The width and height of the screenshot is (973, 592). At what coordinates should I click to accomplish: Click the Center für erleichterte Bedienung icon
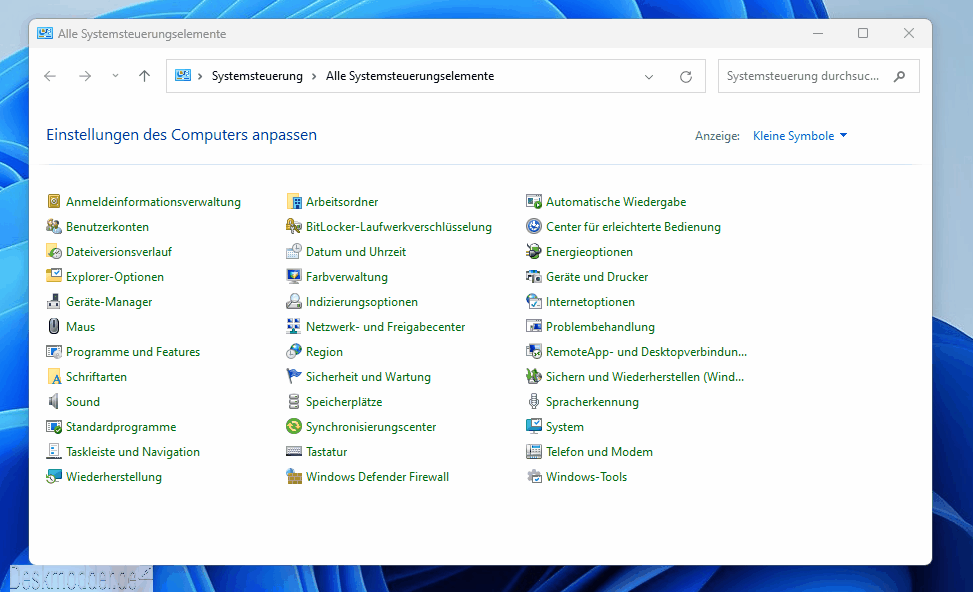tap(534, 226)
